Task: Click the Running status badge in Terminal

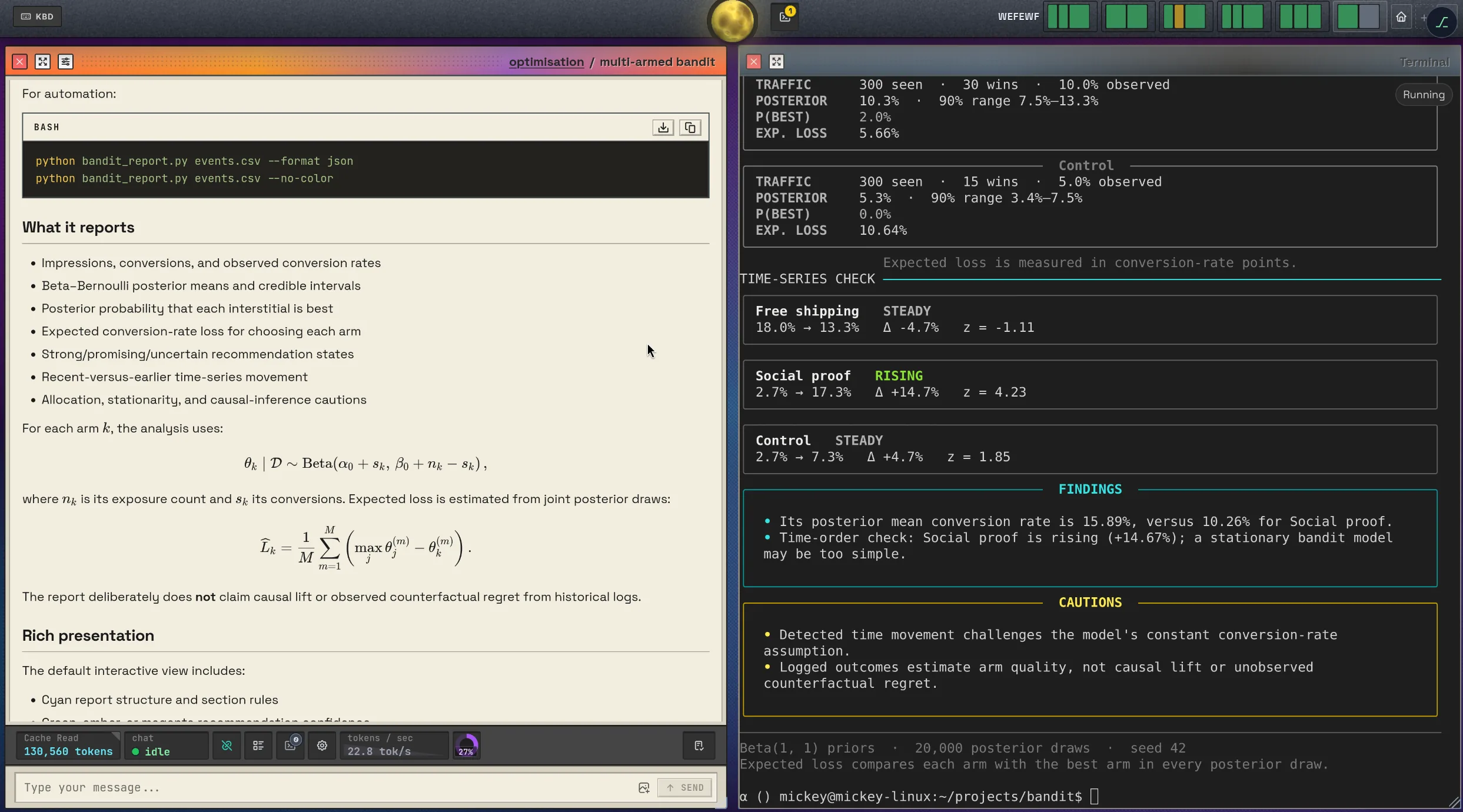Action: coord(1423,95)
